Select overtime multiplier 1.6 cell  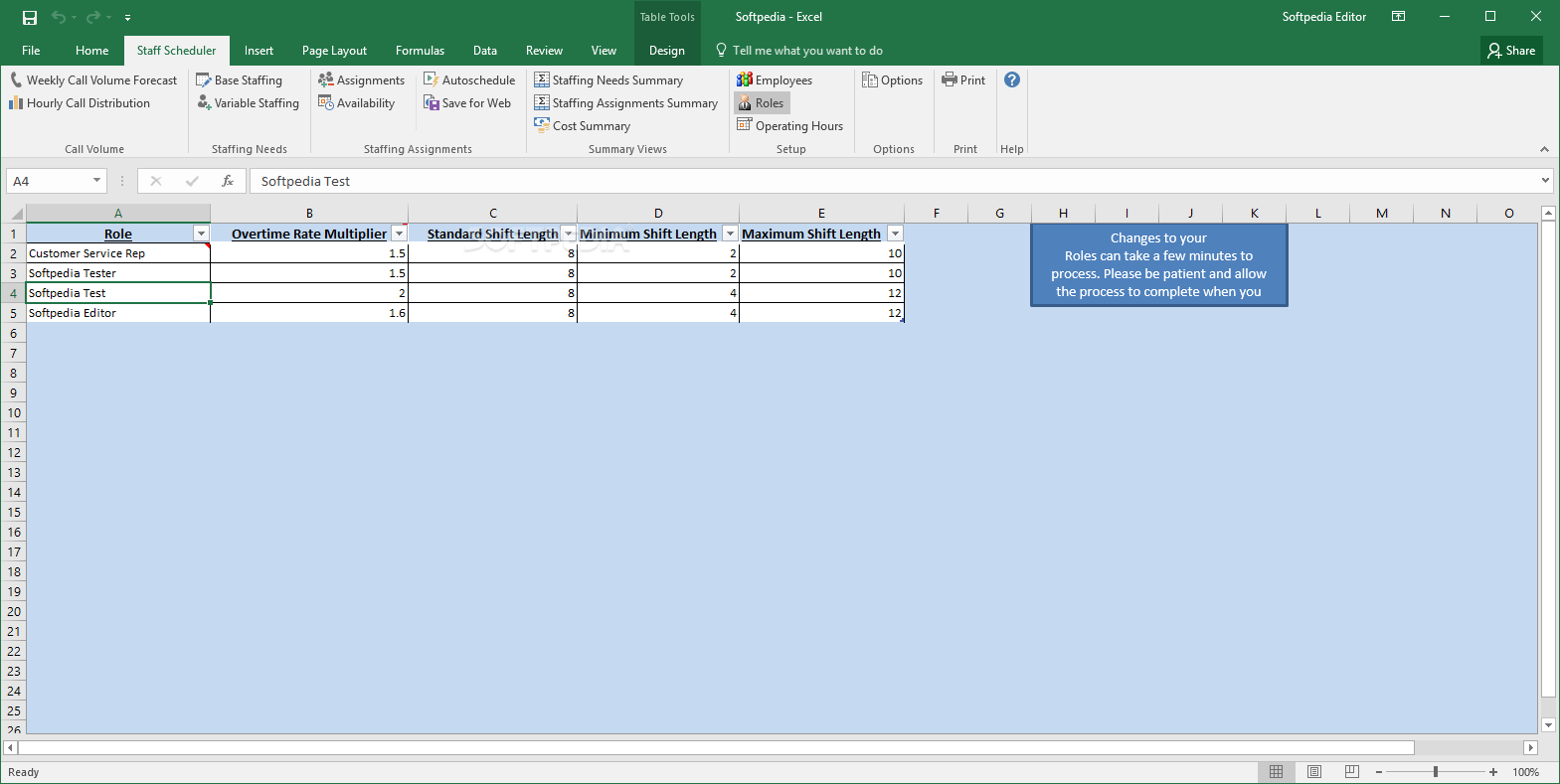click(309, 313)
